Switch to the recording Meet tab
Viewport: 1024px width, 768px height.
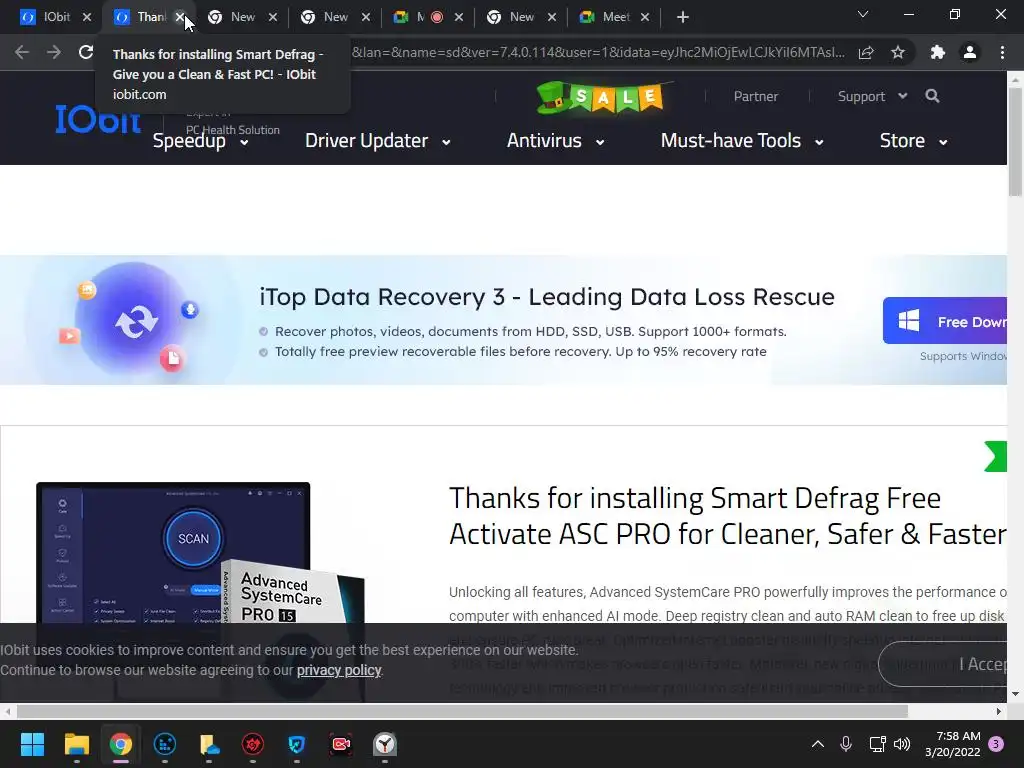(420, 17)
